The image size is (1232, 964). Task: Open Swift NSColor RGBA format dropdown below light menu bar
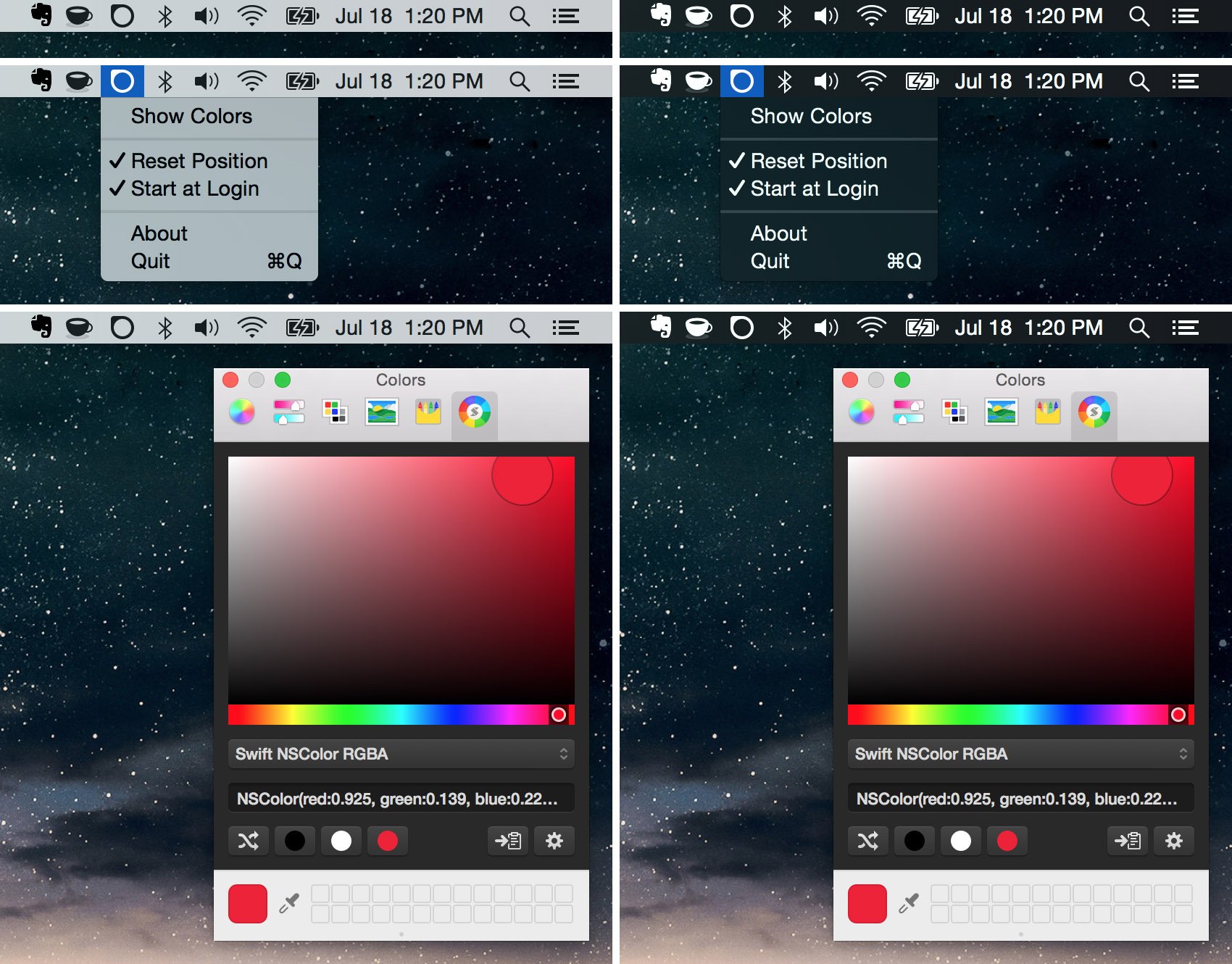point(401,754)
